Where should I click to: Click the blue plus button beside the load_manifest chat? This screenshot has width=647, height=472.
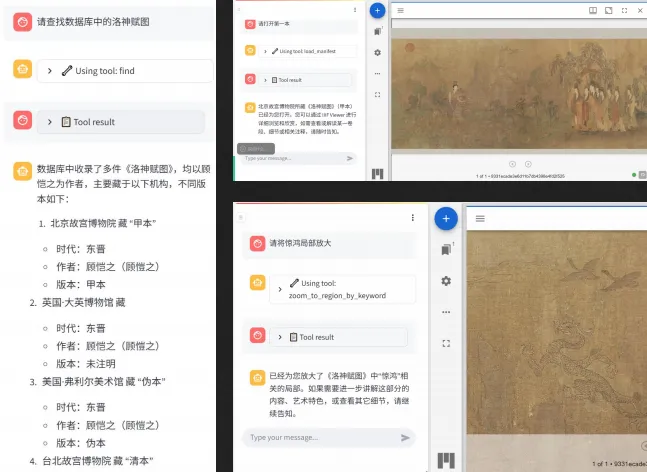(x=377, y=11)
